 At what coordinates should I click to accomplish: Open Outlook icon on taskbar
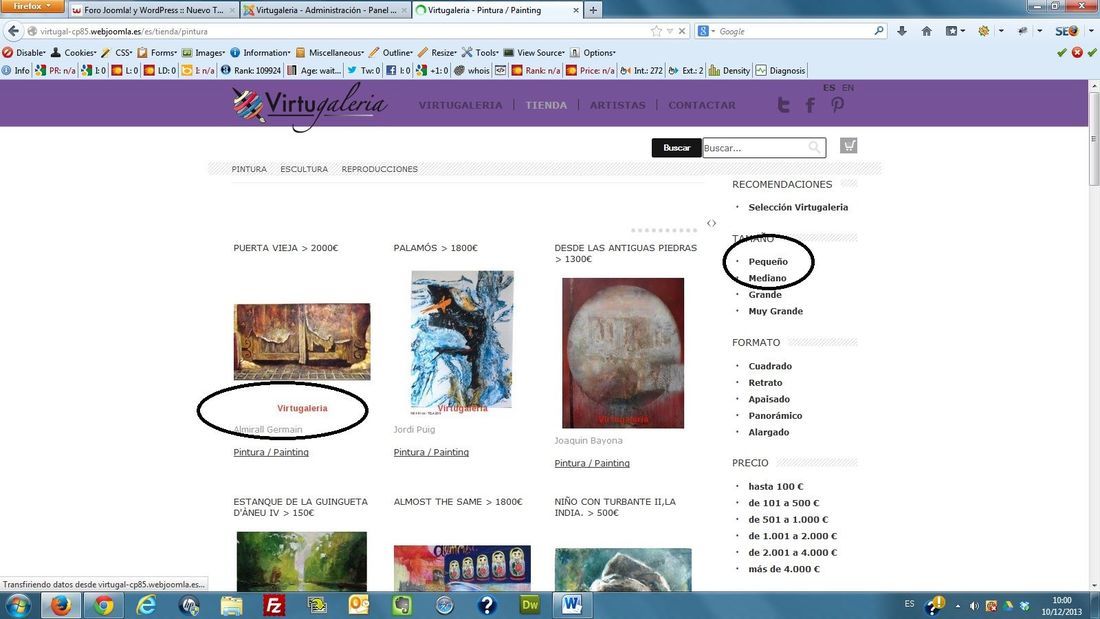pos(359,605)
